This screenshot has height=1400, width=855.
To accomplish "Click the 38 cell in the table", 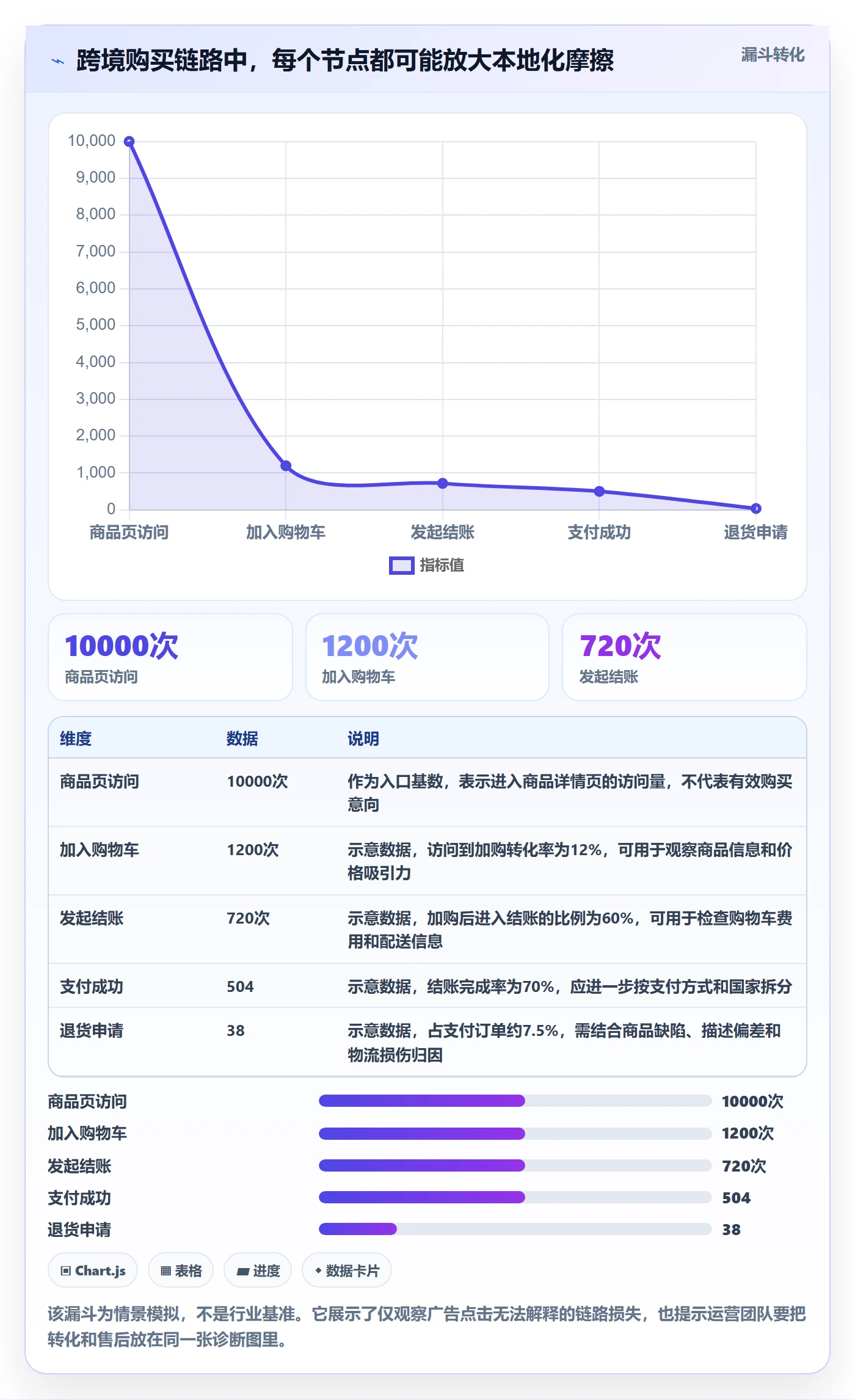I will (236, 1030).
